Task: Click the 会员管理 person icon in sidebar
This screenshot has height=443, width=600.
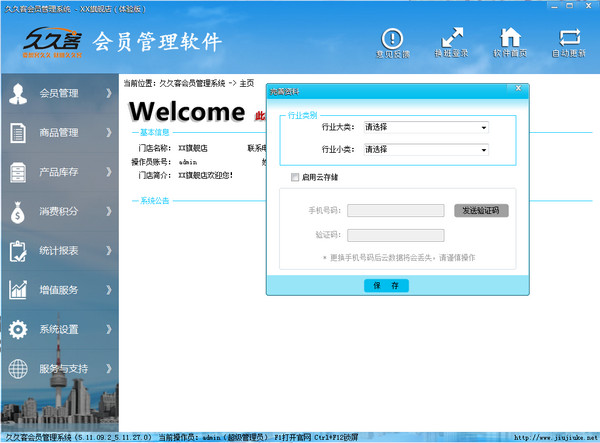Action: click(18, 94)
